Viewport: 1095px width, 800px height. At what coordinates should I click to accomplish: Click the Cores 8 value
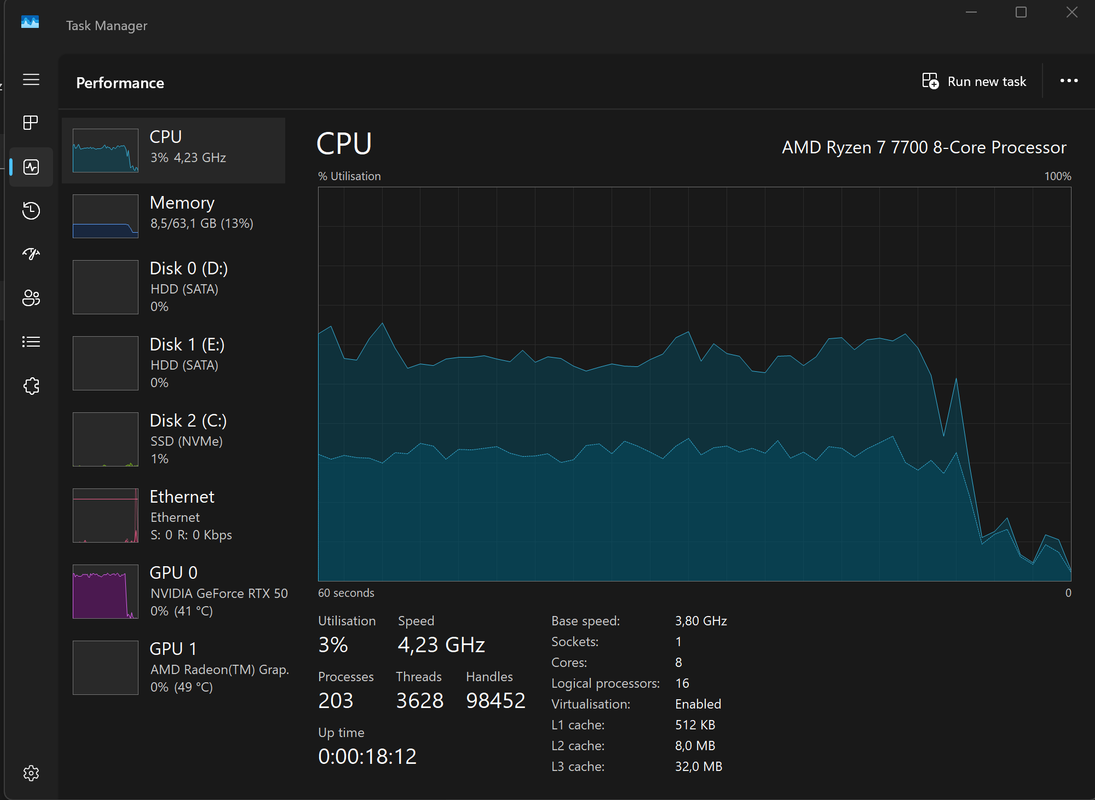click(679, 662)
